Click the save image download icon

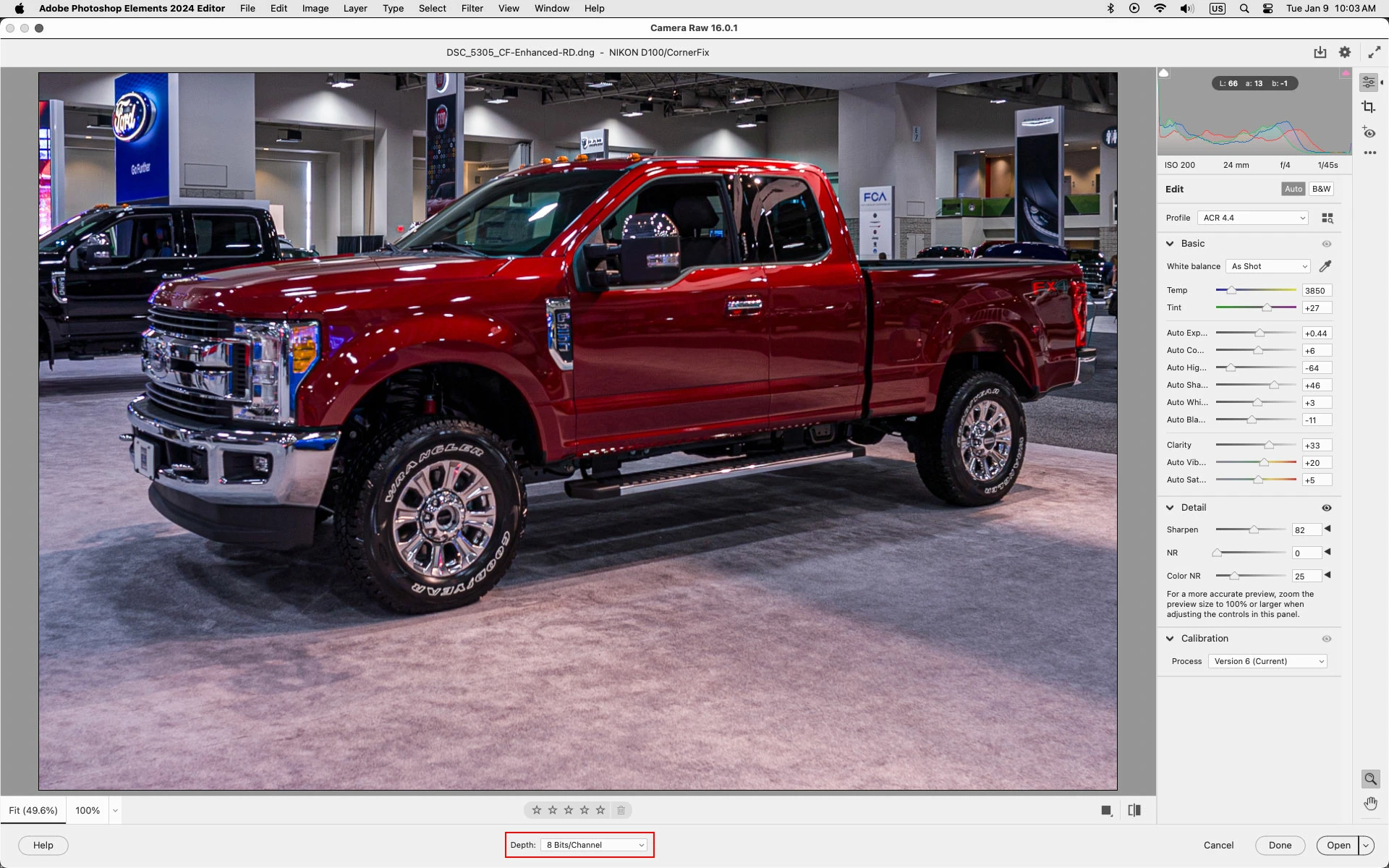[1320, 52]
